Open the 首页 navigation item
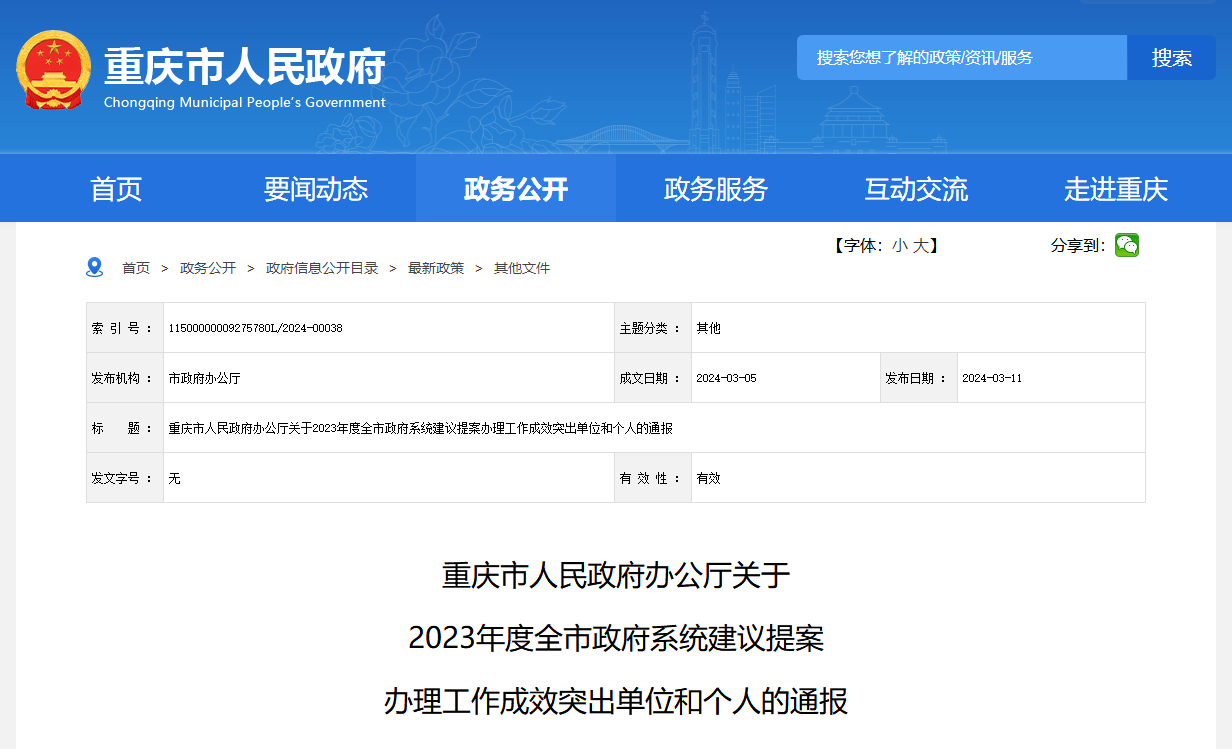This screenshot has width=1232, height=749. pyautogui.click(x=115, y=188)
